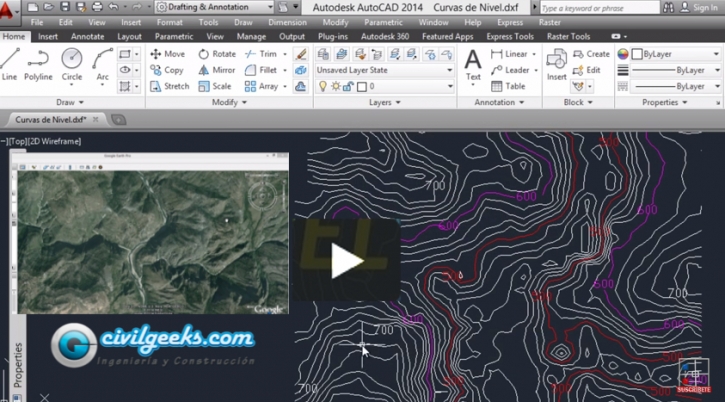Click the new drawing tab button
This screenshot has height=402, width=725.
[x=118, y=120]
